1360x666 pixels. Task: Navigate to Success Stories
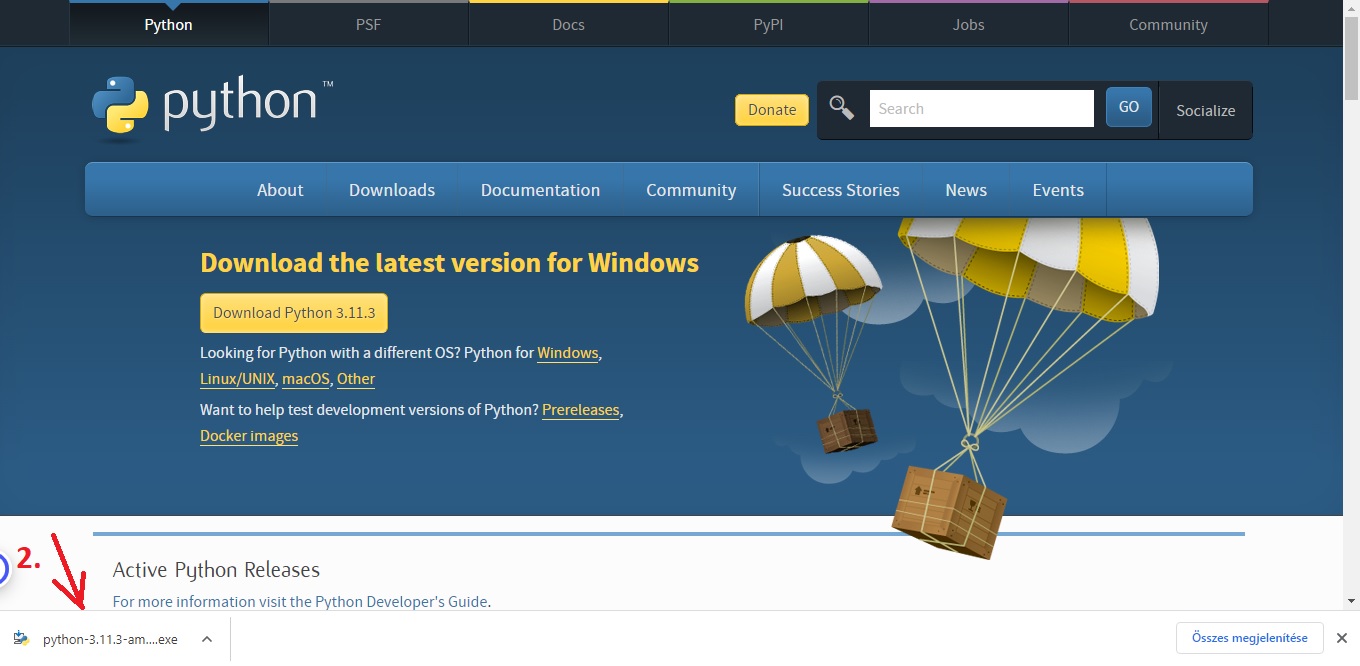[841, 189]
